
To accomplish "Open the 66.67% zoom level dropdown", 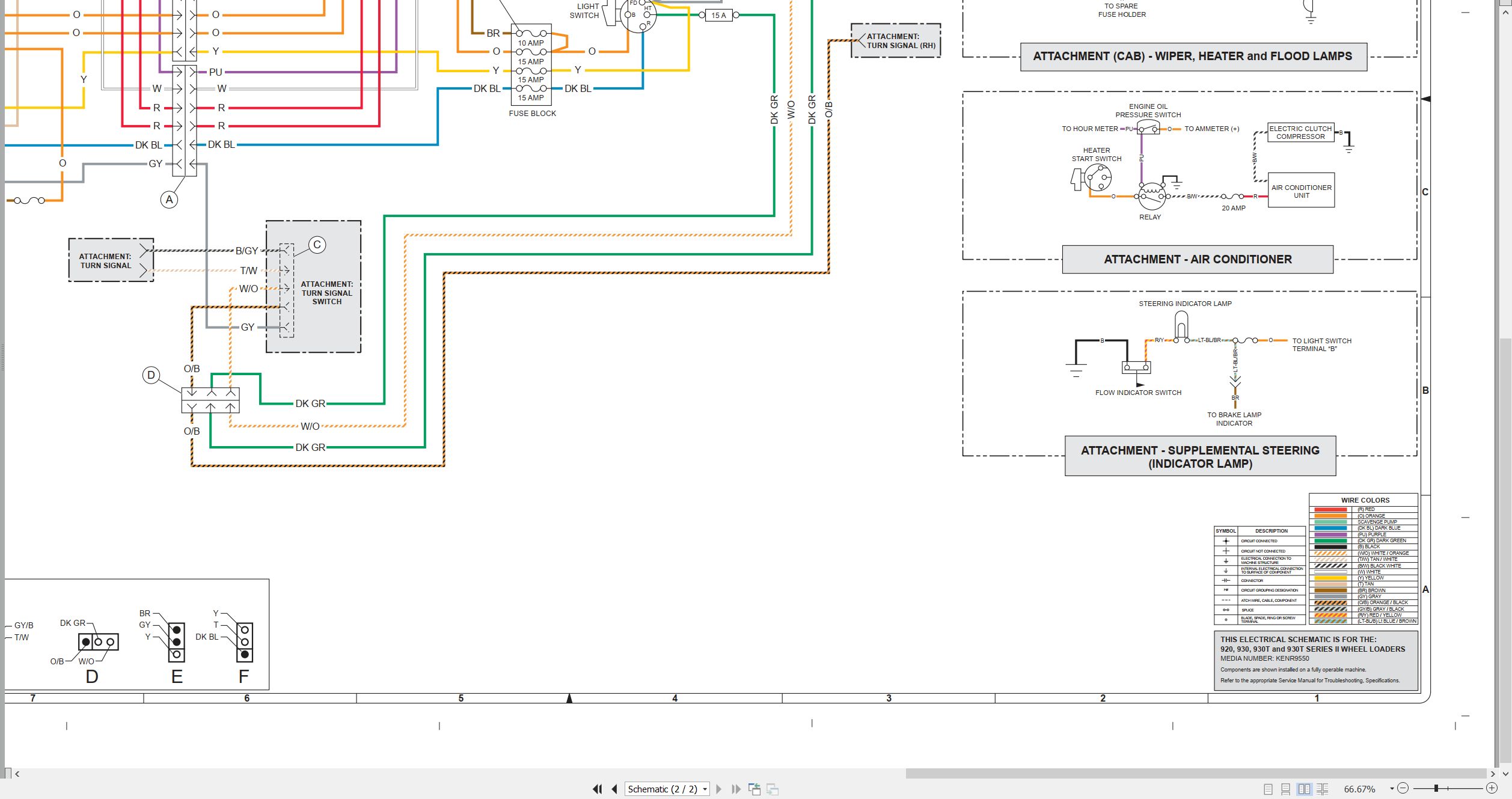I will pos(1392,789).
